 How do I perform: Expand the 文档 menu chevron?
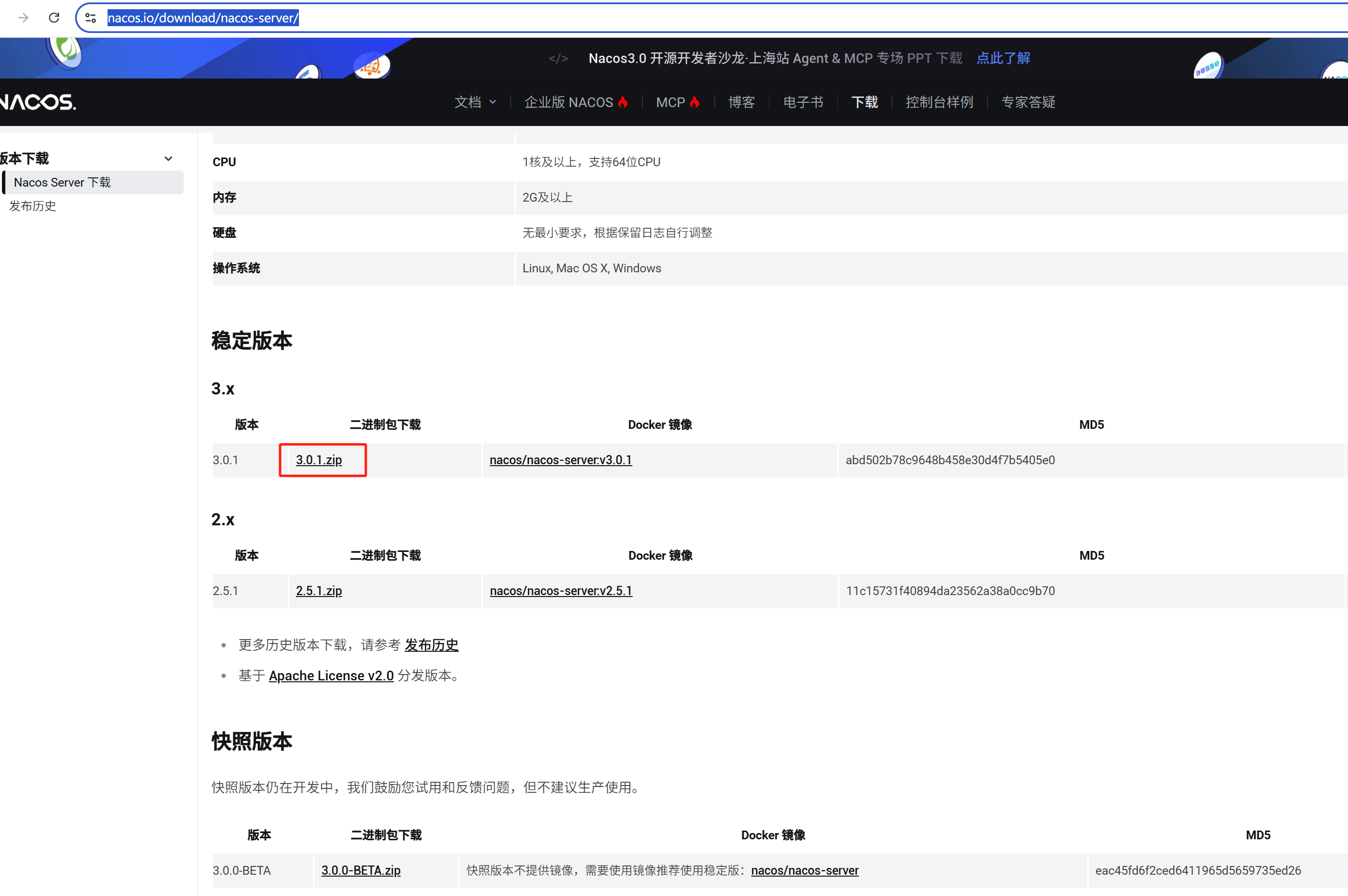click(493, 102)
